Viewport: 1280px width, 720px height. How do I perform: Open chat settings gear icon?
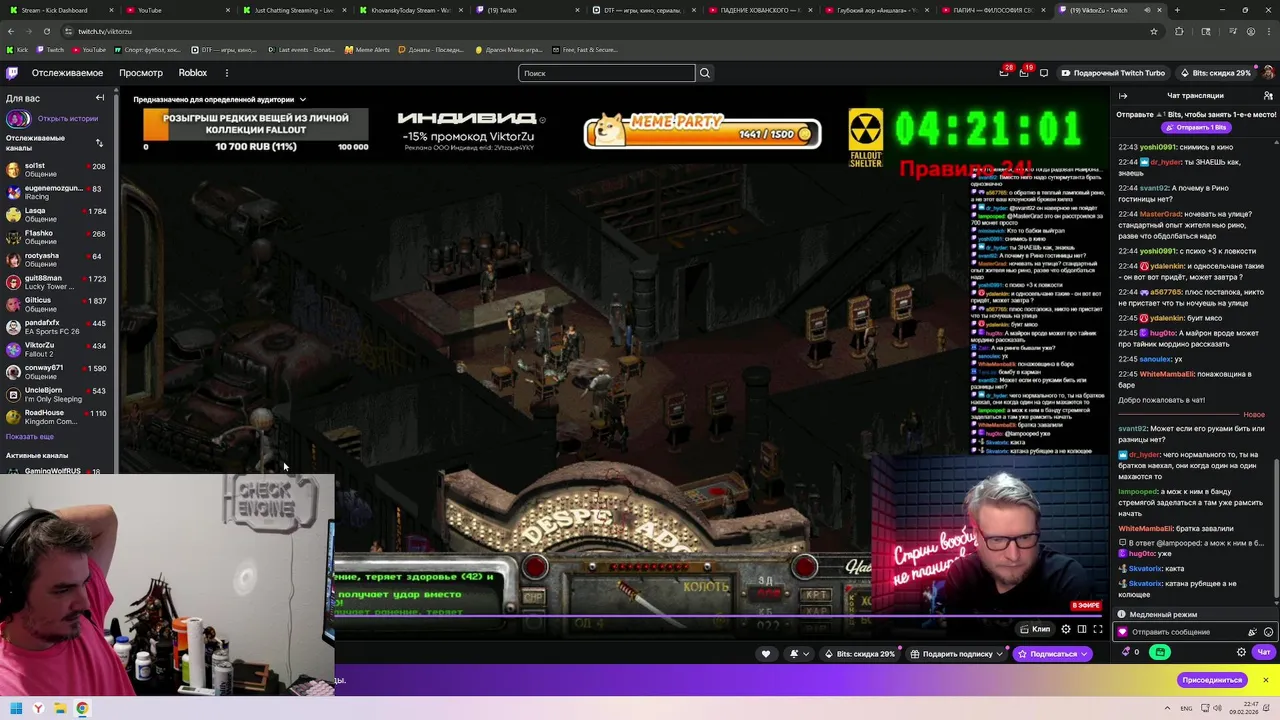pyautogui.click(x=1242, y=652)
